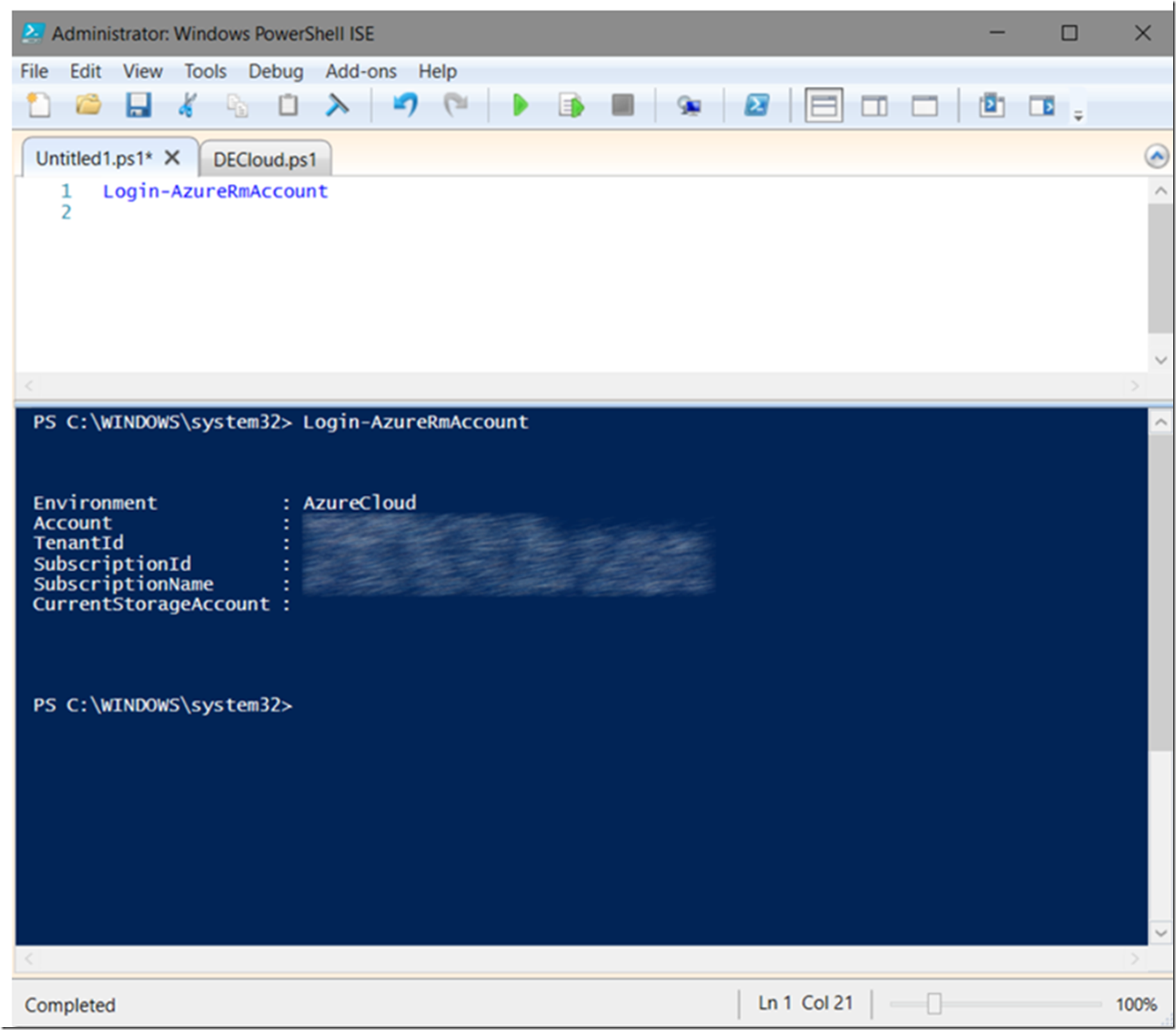1176x1030 pixels.
Task: Save the script with floppy icon
Action: click(x=138, y=106)
